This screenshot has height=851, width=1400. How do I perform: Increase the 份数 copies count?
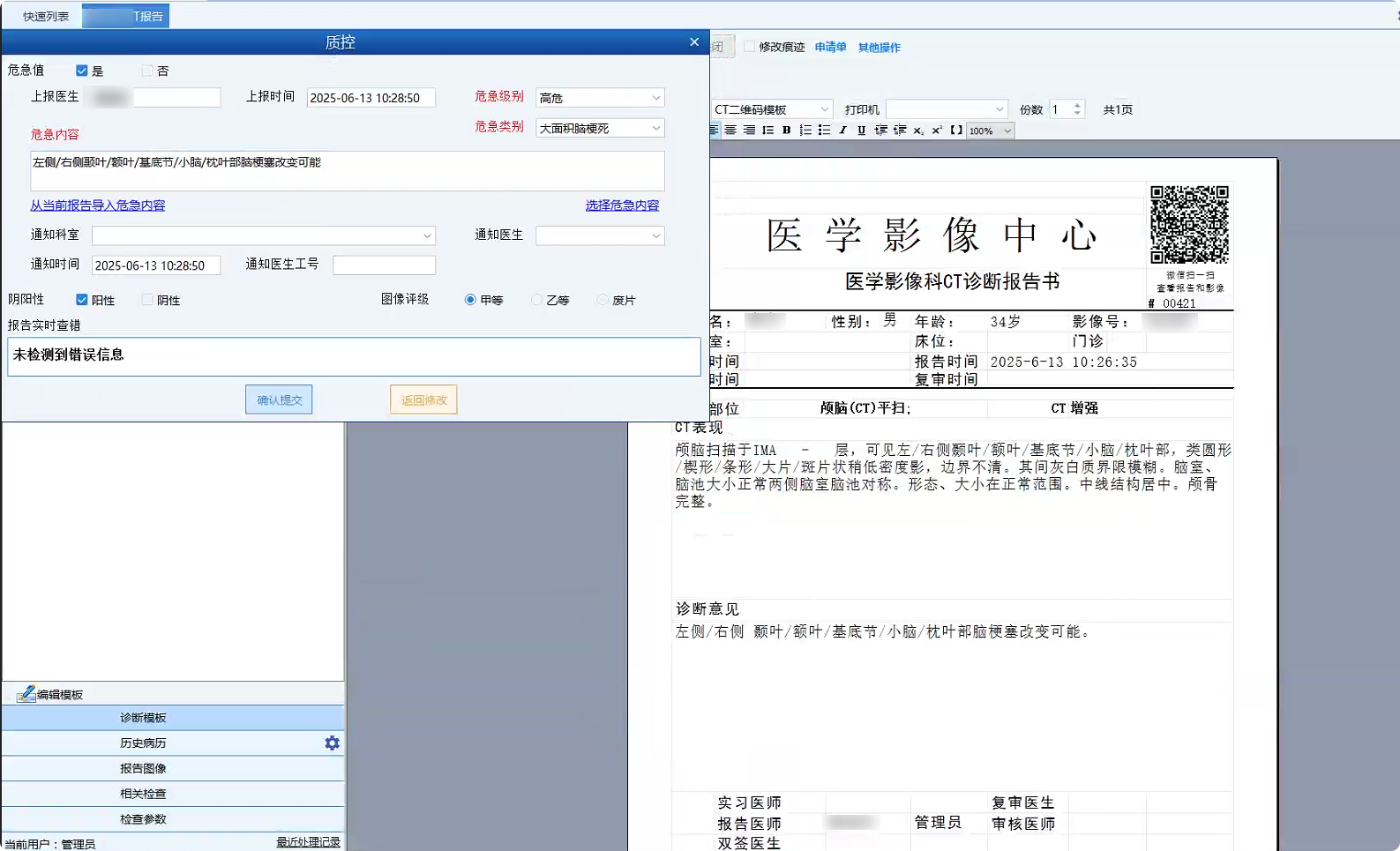[1077, 106]
